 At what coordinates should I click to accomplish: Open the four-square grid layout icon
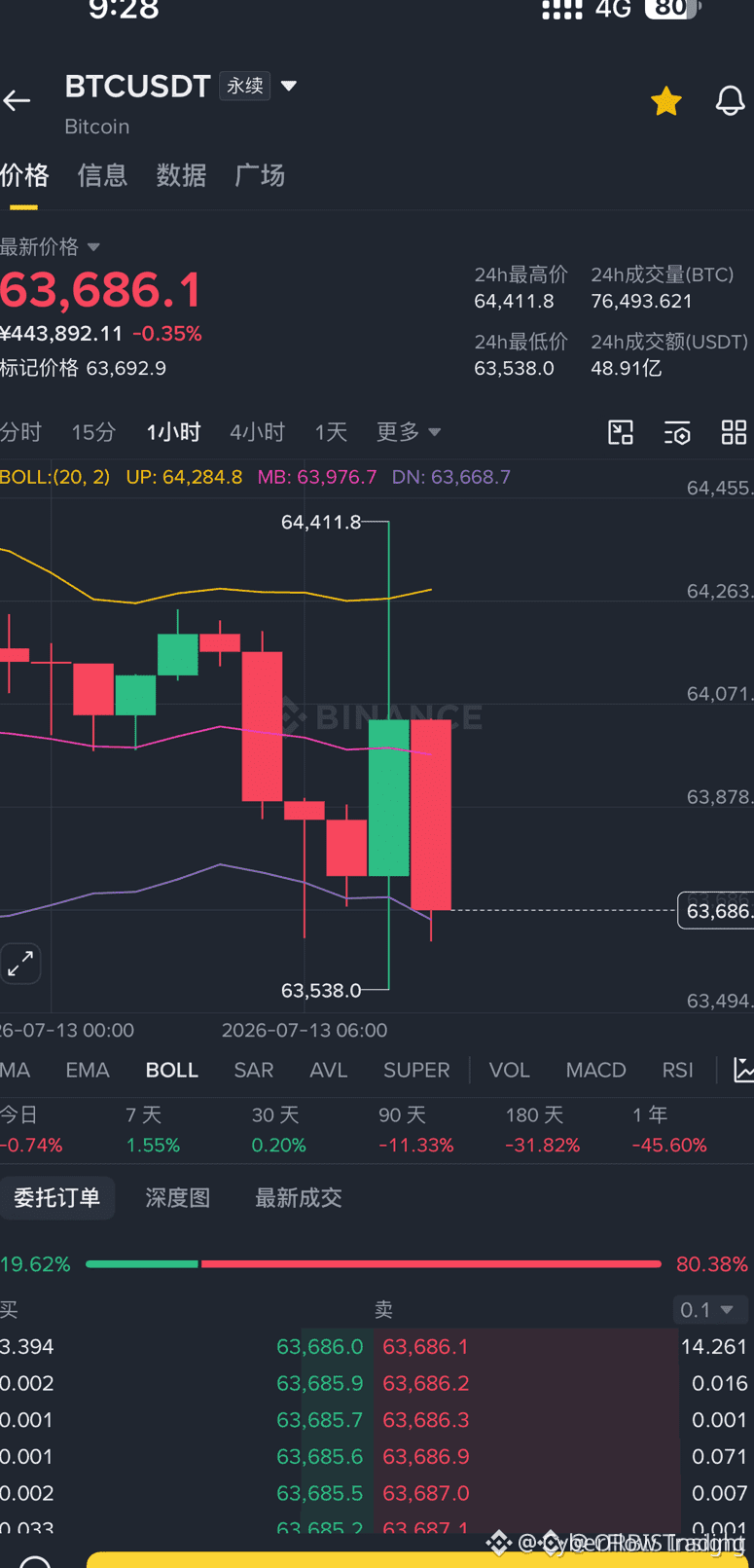(734, 432)
